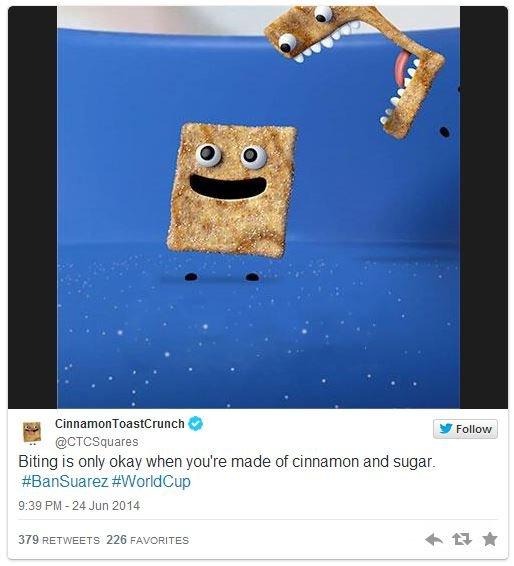Click the reply arrow icon
Viewport: 514px width, 566px height.
pyautogui.click(x=434, y=540)
